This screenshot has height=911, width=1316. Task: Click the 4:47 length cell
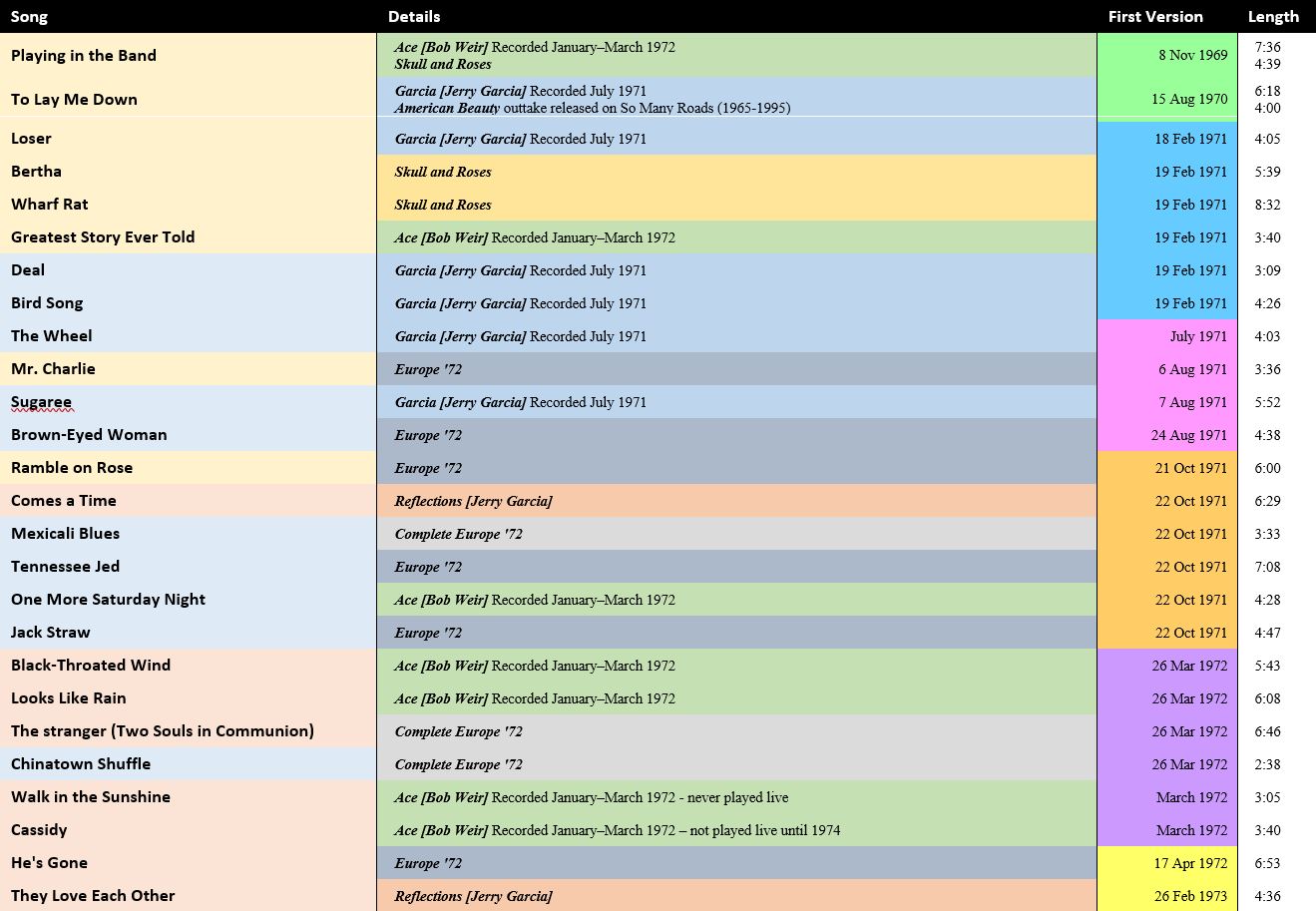pos(1276,632)
